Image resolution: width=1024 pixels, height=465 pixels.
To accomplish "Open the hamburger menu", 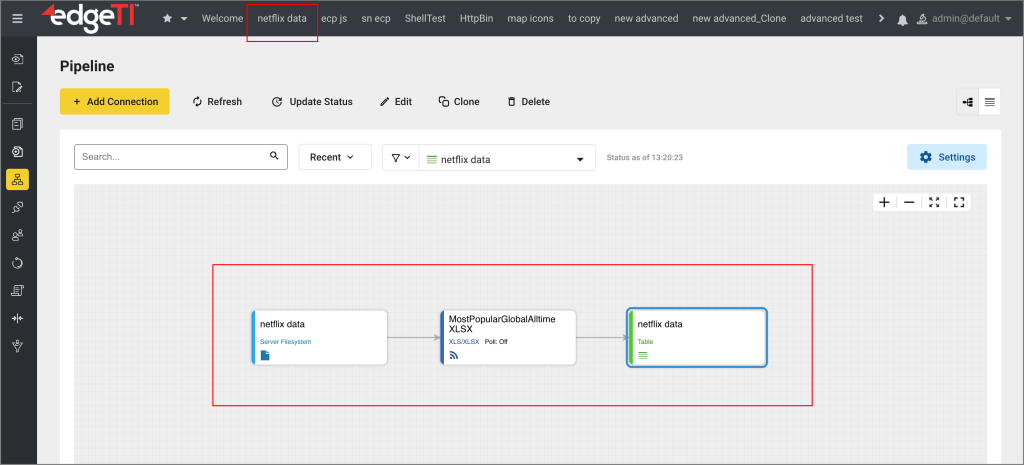I will [x=17, y=19].
